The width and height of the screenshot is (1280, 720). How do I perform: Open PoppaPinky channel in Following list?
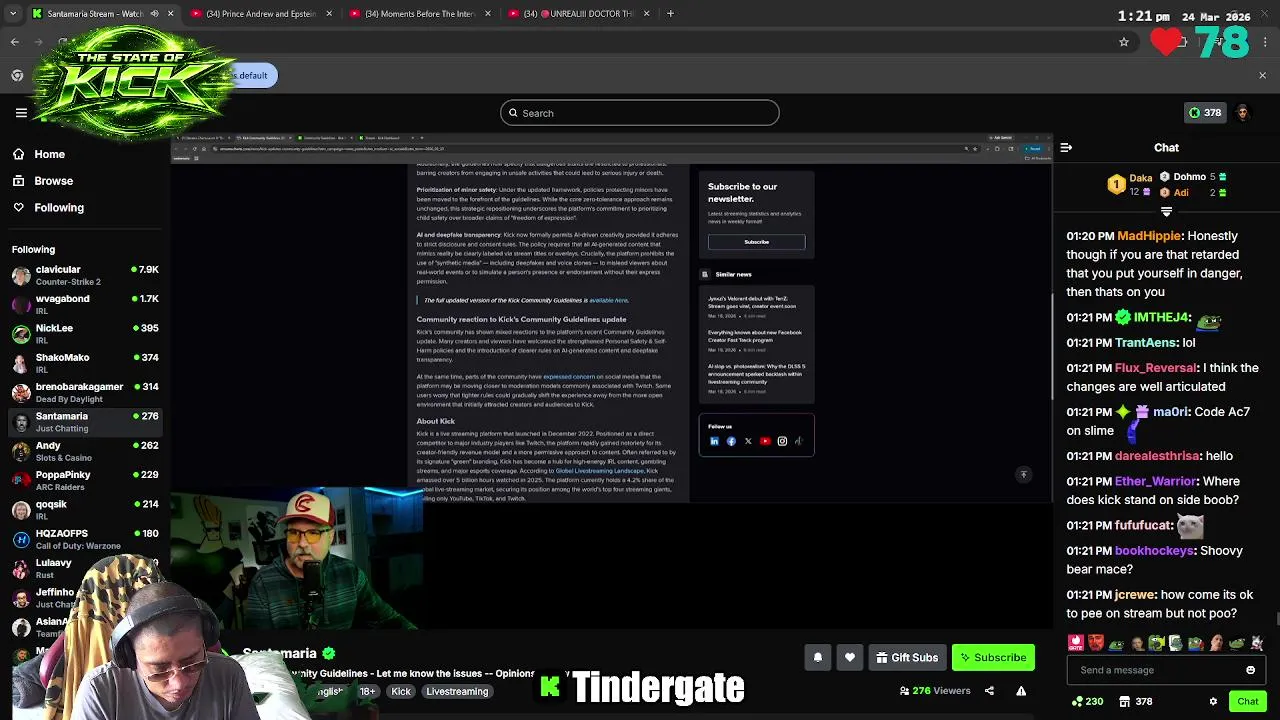click(x=85, y=480)
